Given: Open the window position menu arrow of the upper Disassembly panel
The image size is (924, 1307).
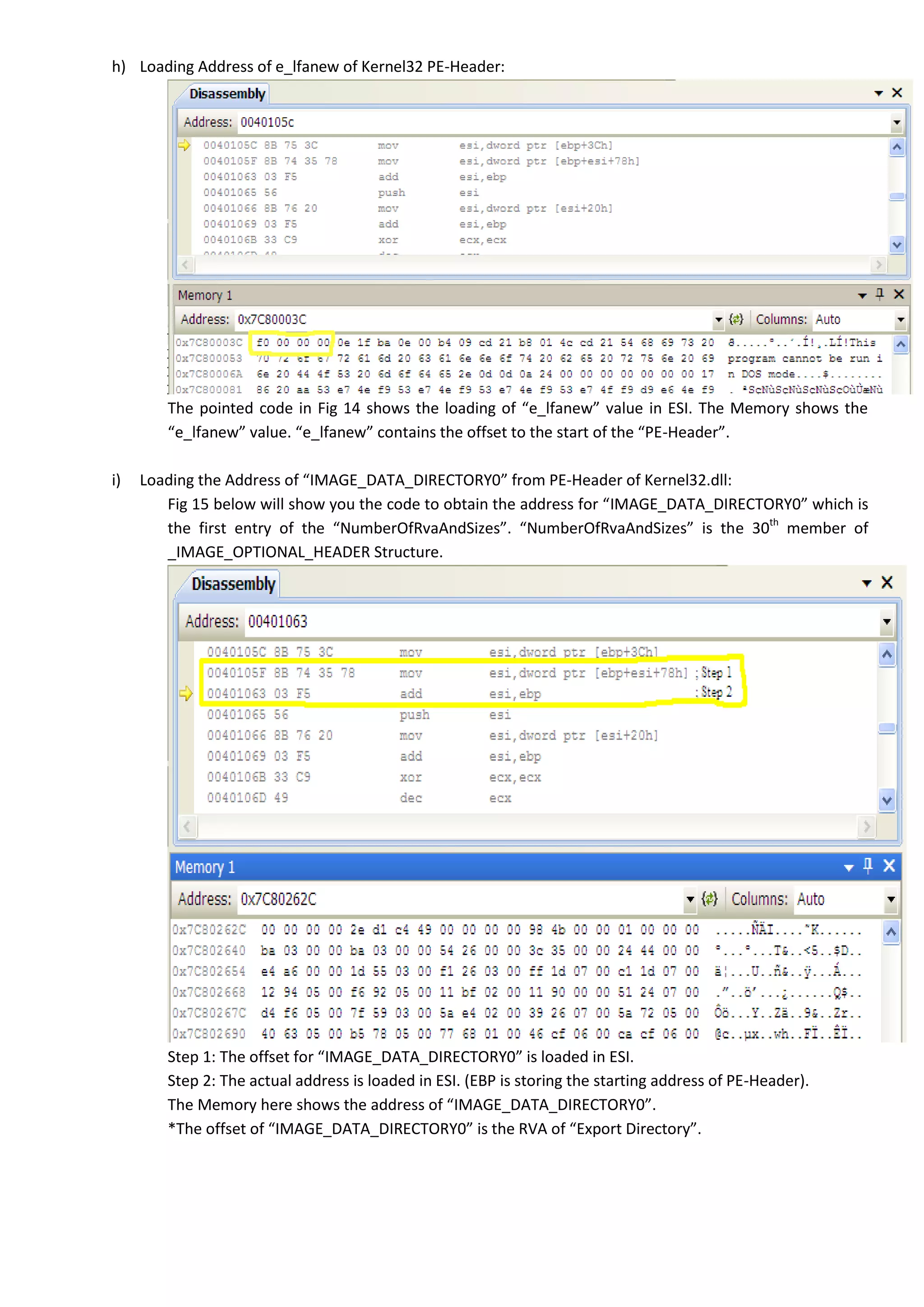Looking at the screenshot, I should pos(878,93).
